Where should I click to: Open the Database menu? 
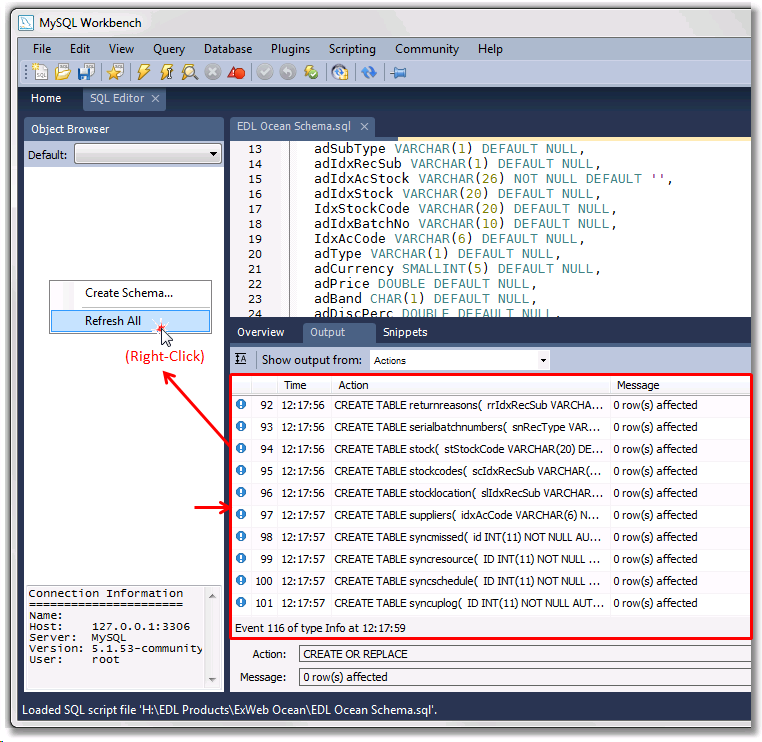tap(228, 49)
